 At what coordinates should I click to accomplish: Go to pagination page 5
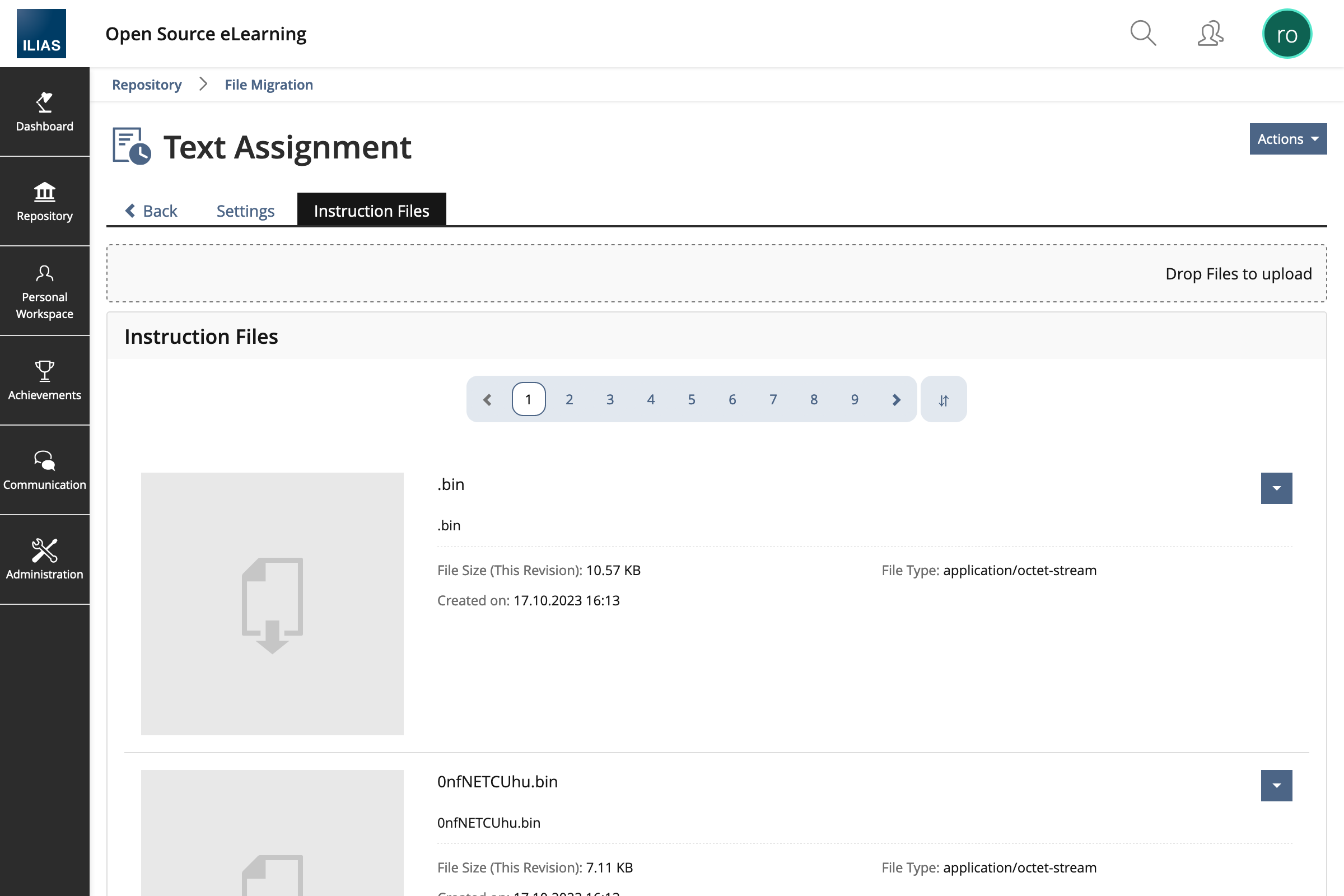tap(692, 399)
